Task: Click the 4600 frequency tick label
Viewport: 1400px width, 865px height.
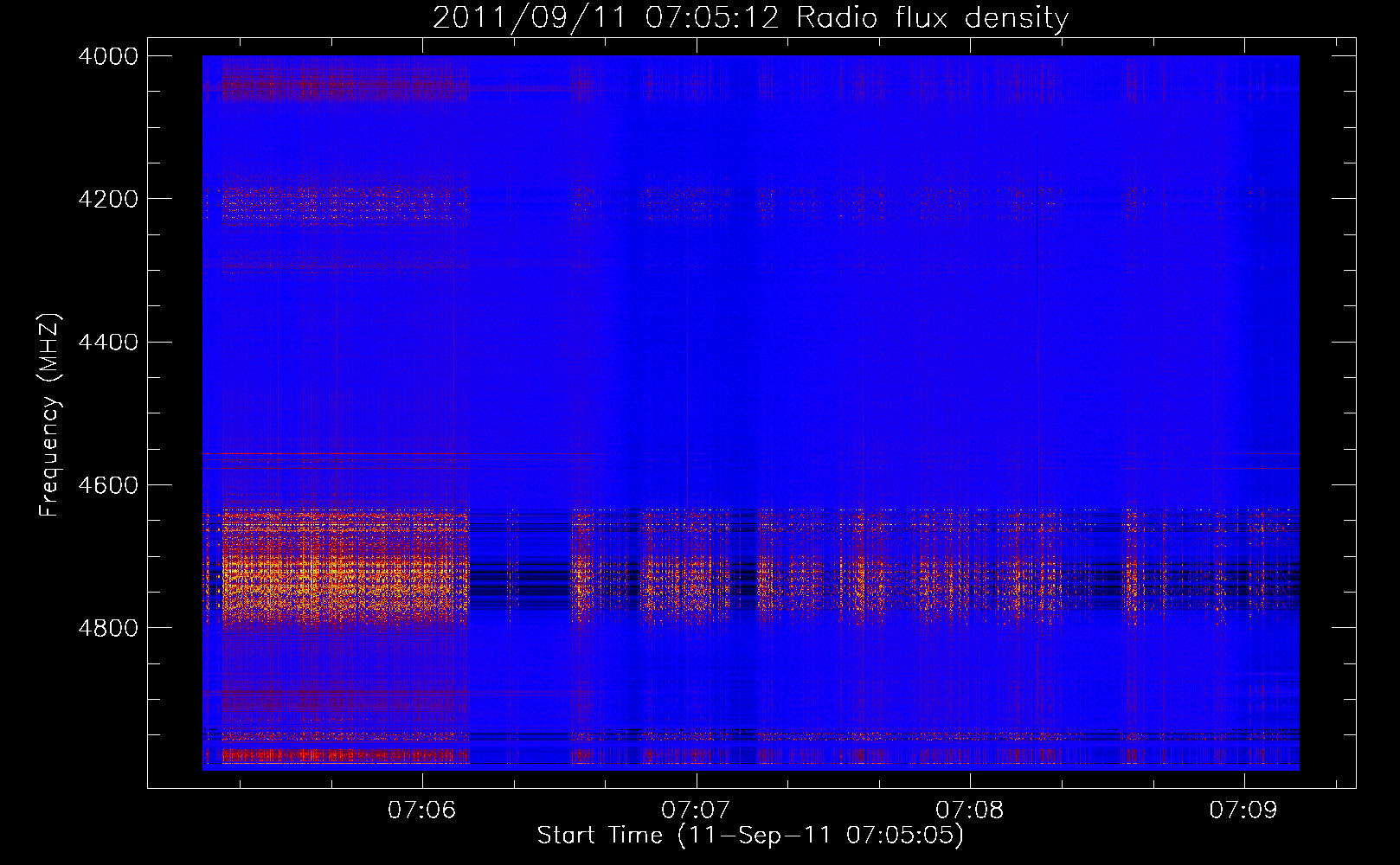Action: coord(108,485)
